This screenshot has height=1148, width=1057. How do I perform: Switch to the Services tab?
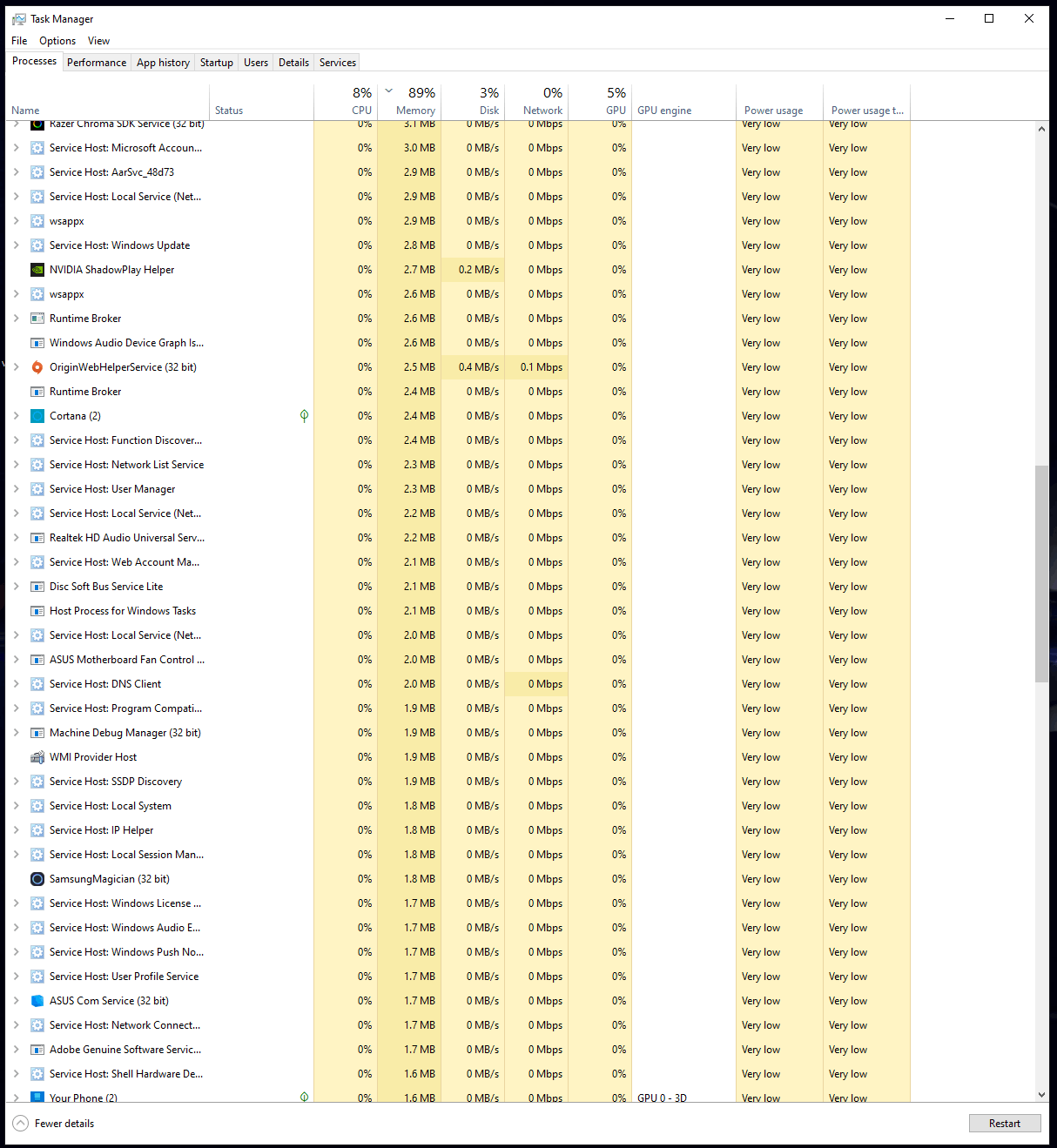point(338,63)
